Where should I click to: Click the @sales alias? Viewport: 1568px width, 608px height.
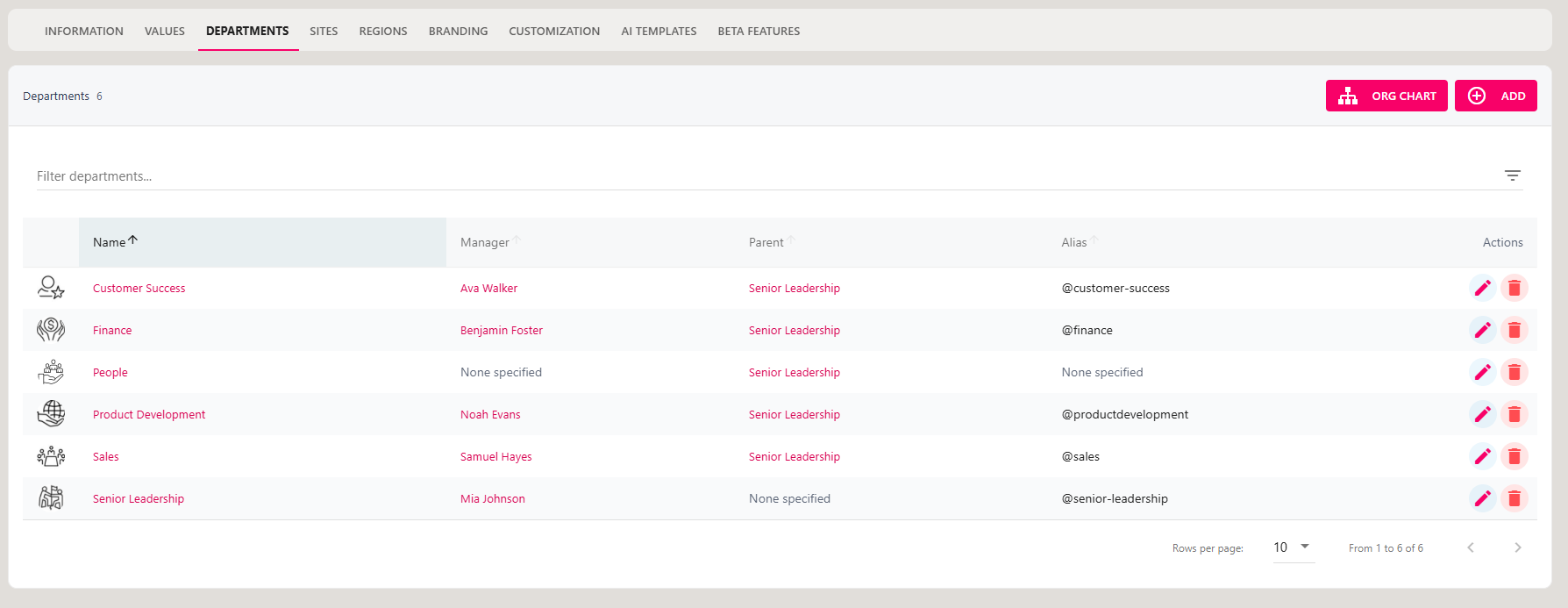1080,456
